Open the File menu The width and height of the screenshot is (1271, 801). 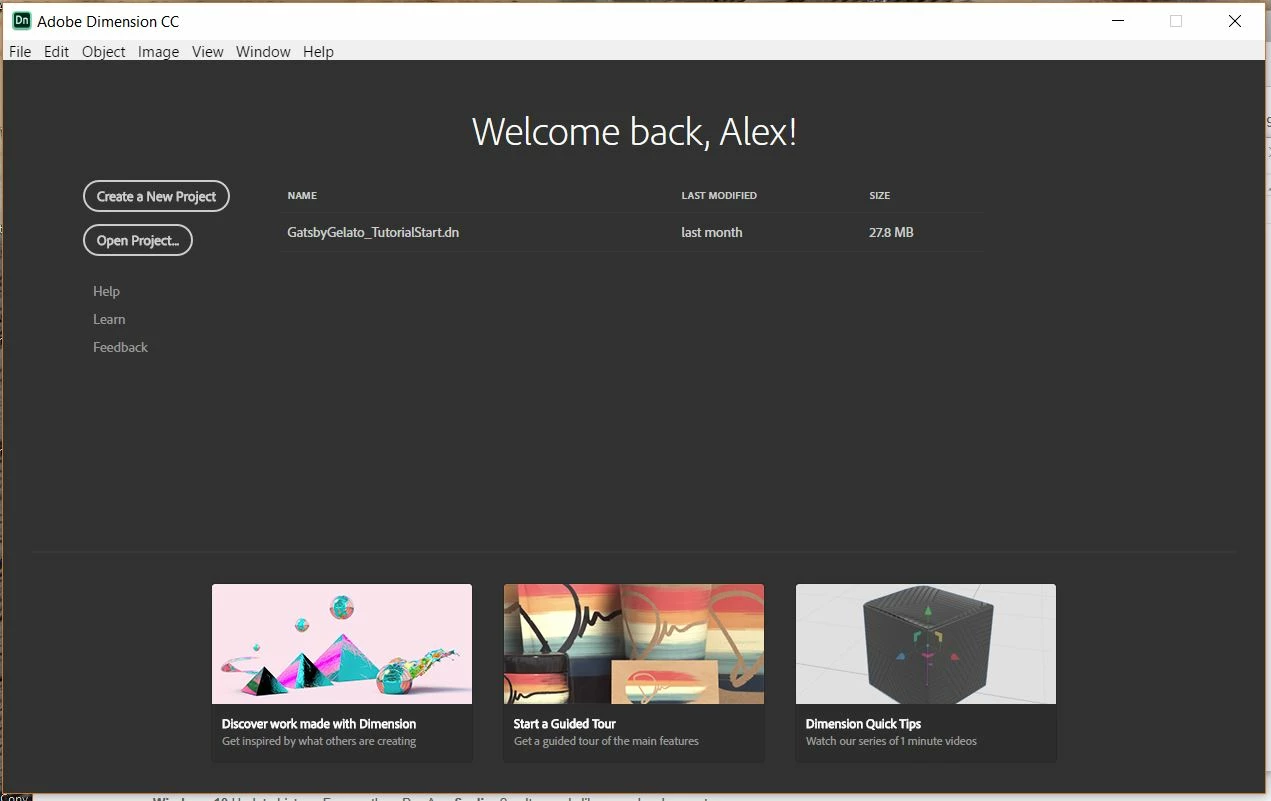[20, 52]
